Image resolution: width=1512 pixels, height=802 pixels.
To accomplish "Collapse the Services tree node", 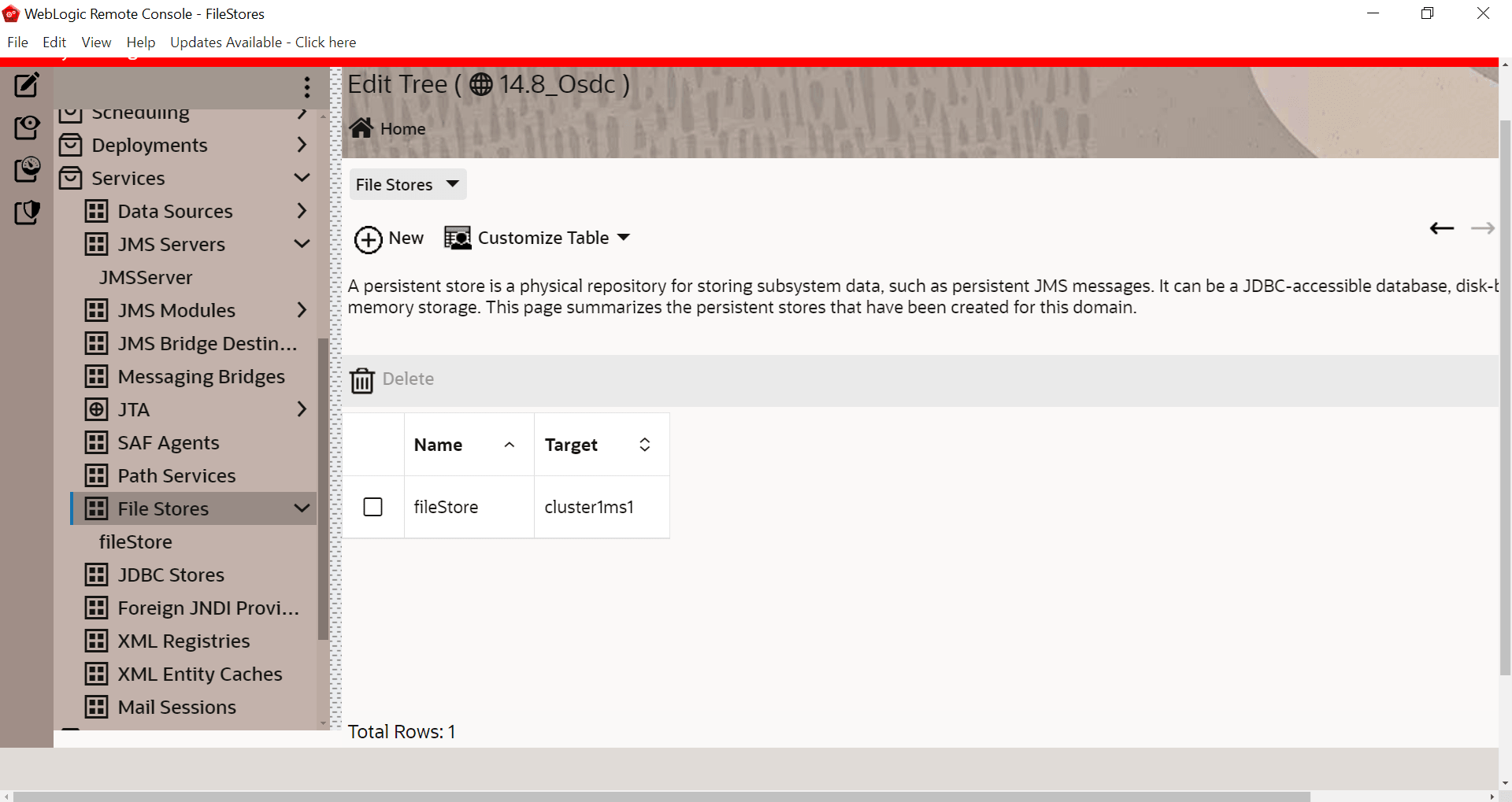I will [x=302, y=178].
